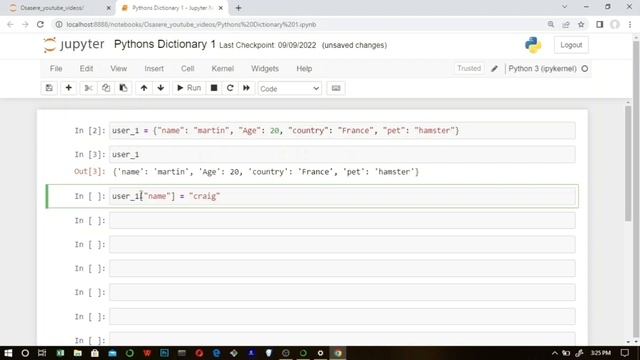Open cell type dropdown showing Code
The width and height of the screenshot is (640, 360).
(x=289, y=89)
